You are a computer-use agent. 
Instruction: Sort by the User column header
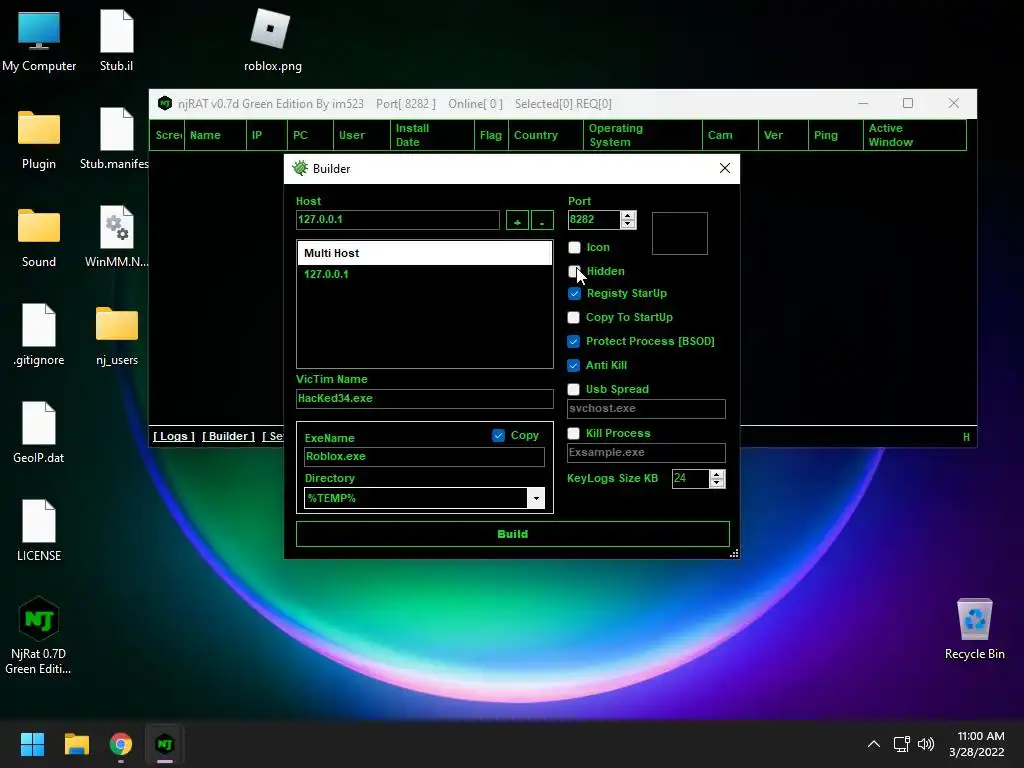point(362,135)
